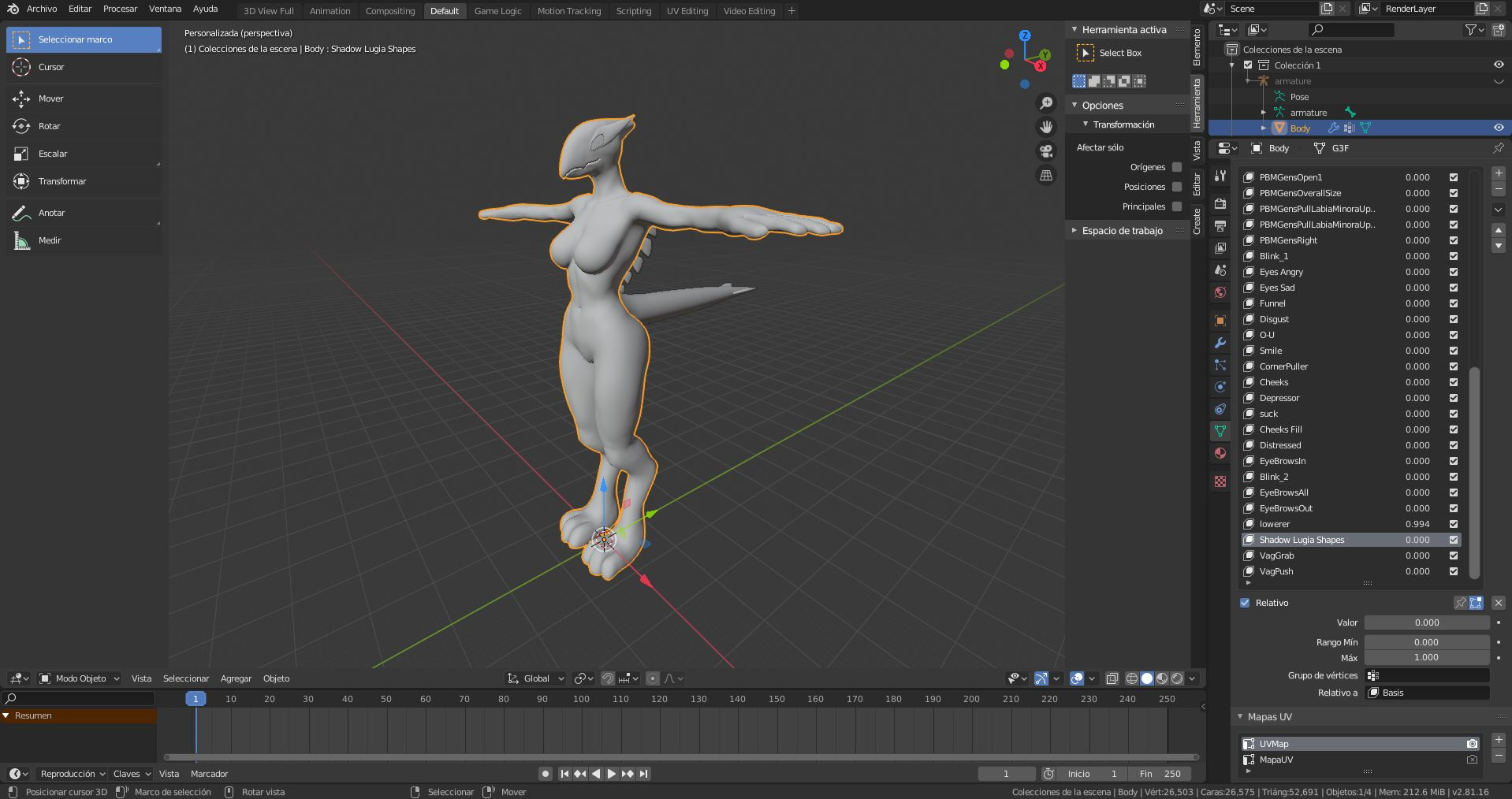Select the Medir (Measure) tool
The width and height of the screenshot is (1512, 799).
pyautogui.click(x=84, y=240)
